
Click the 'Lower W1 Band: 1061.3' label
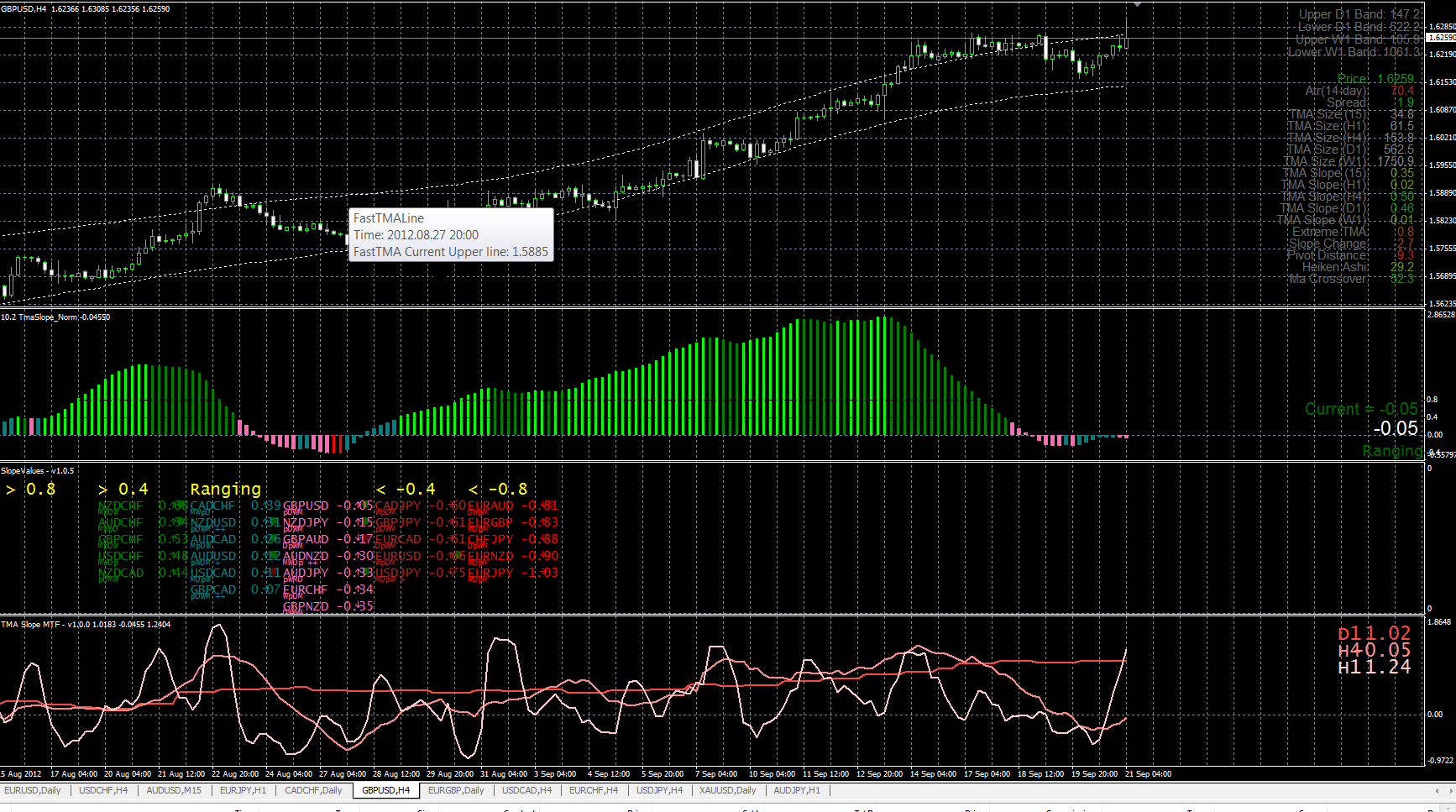coord(1355,52)
